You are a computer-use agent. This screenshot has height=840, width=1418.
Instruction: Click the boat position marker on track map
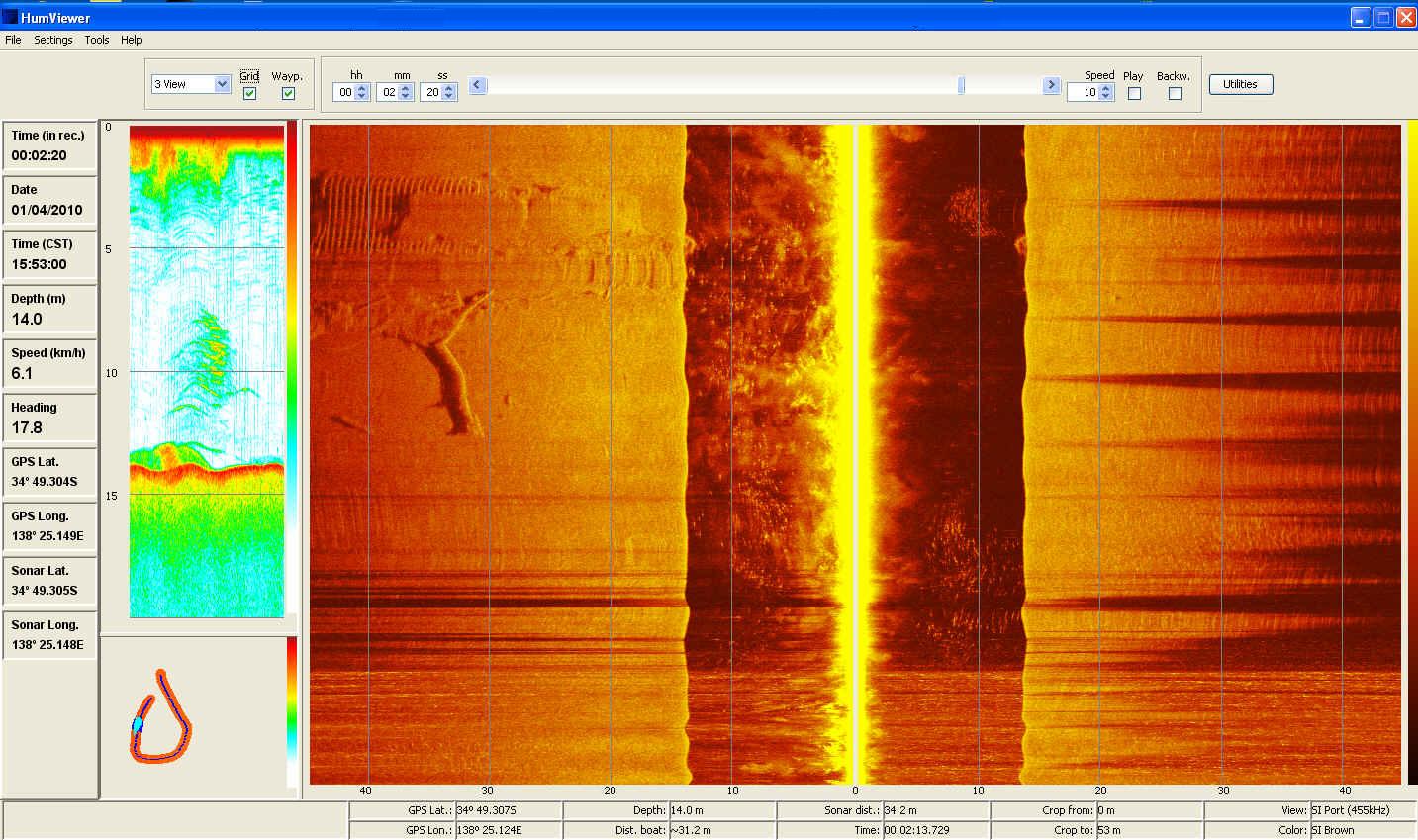pos(138,725)
